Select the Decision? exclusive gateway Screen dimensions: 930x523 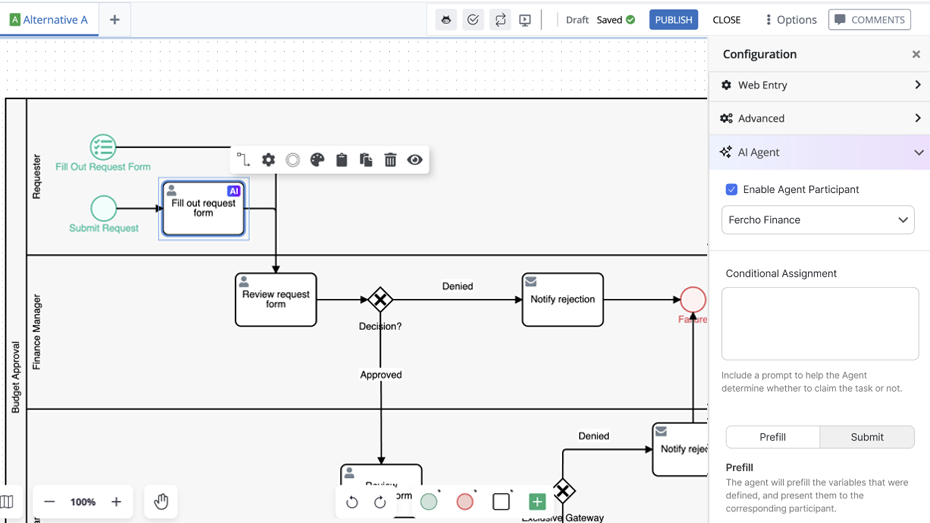(380, 299)
